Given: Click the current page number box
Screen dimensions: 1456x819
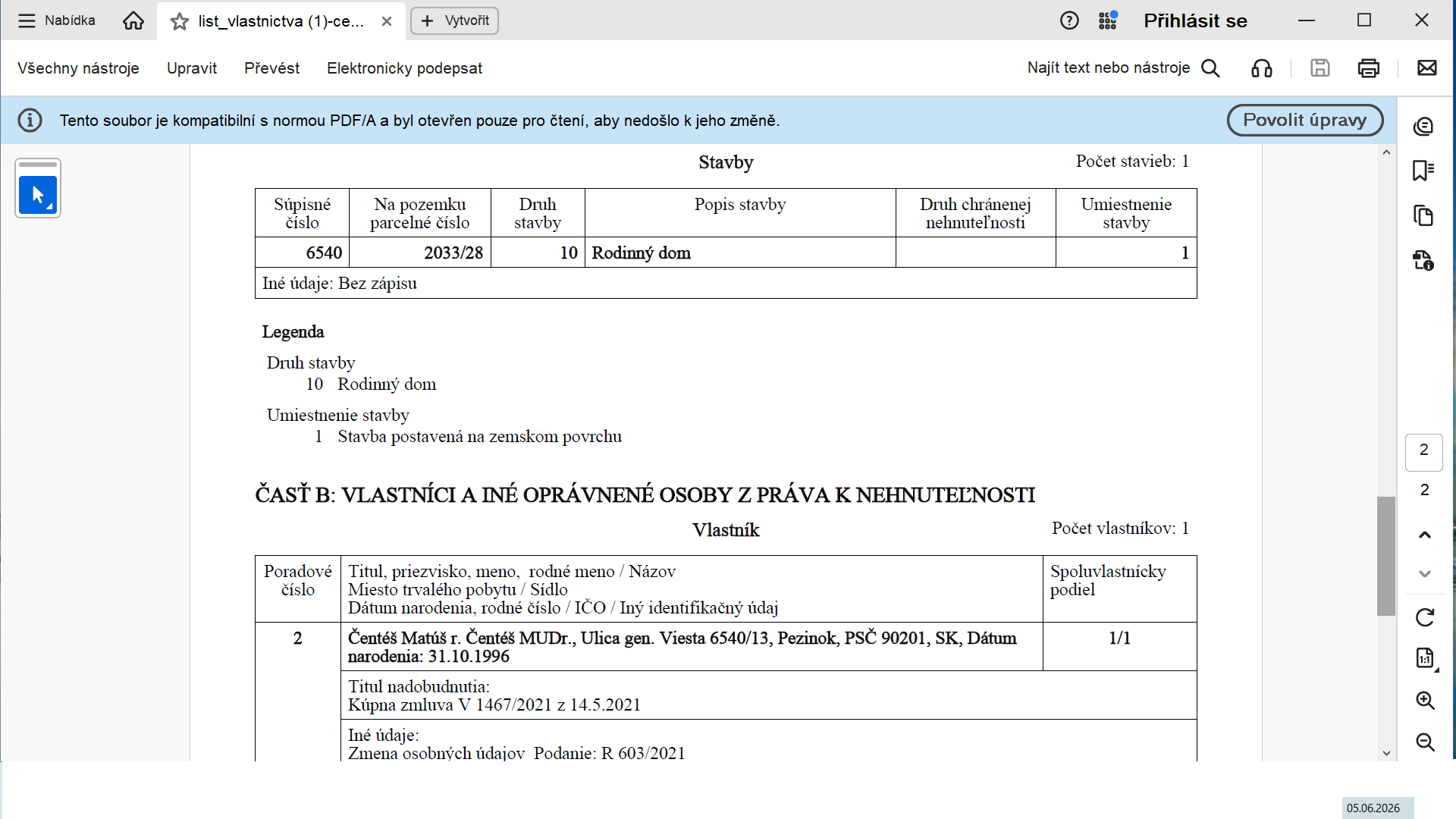Looking at the screenshot, I should tap(1424, 453).
